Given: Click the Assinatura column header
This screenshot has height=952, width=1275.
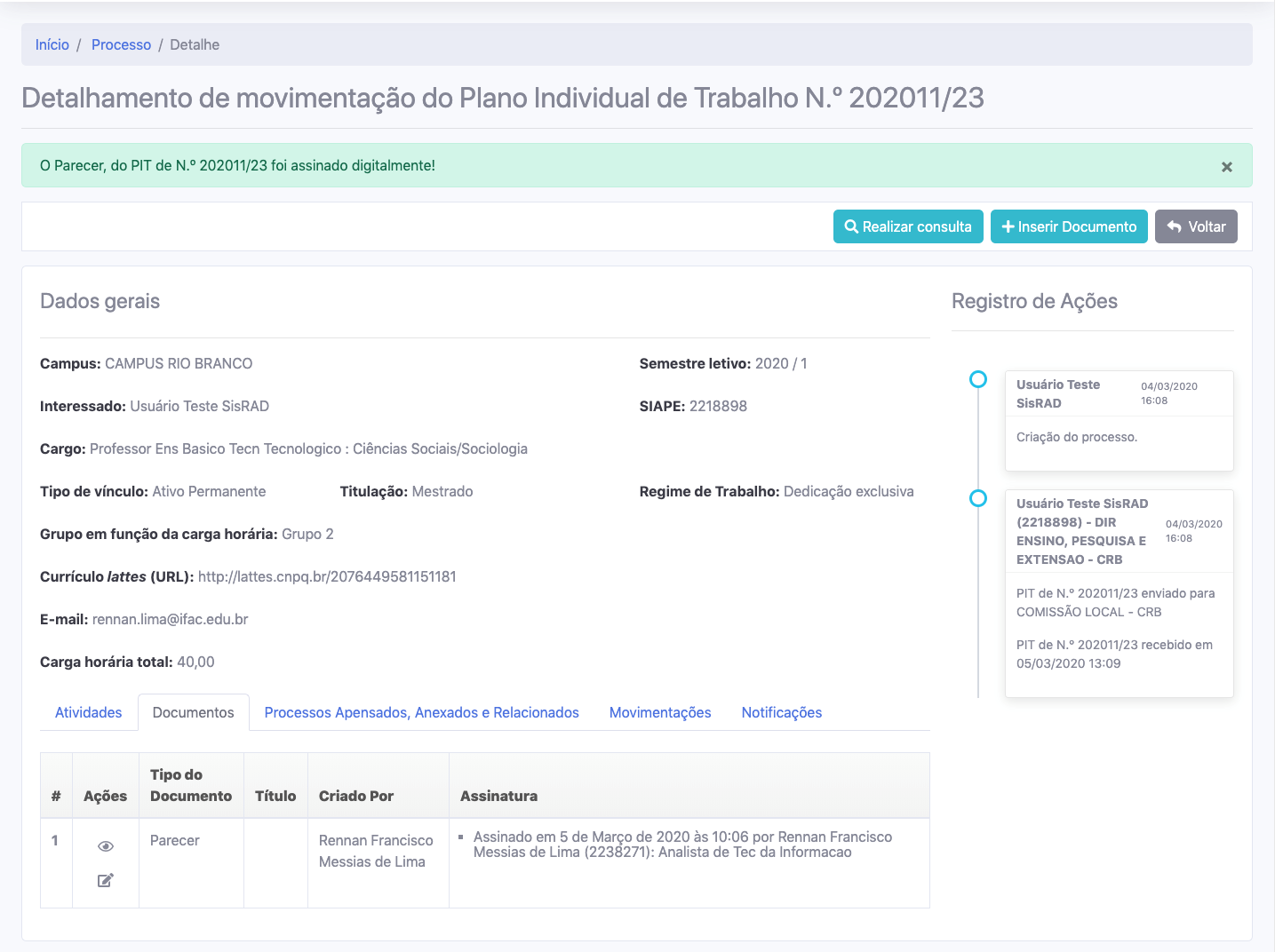Looking at the screenshot, I should 498,796.
